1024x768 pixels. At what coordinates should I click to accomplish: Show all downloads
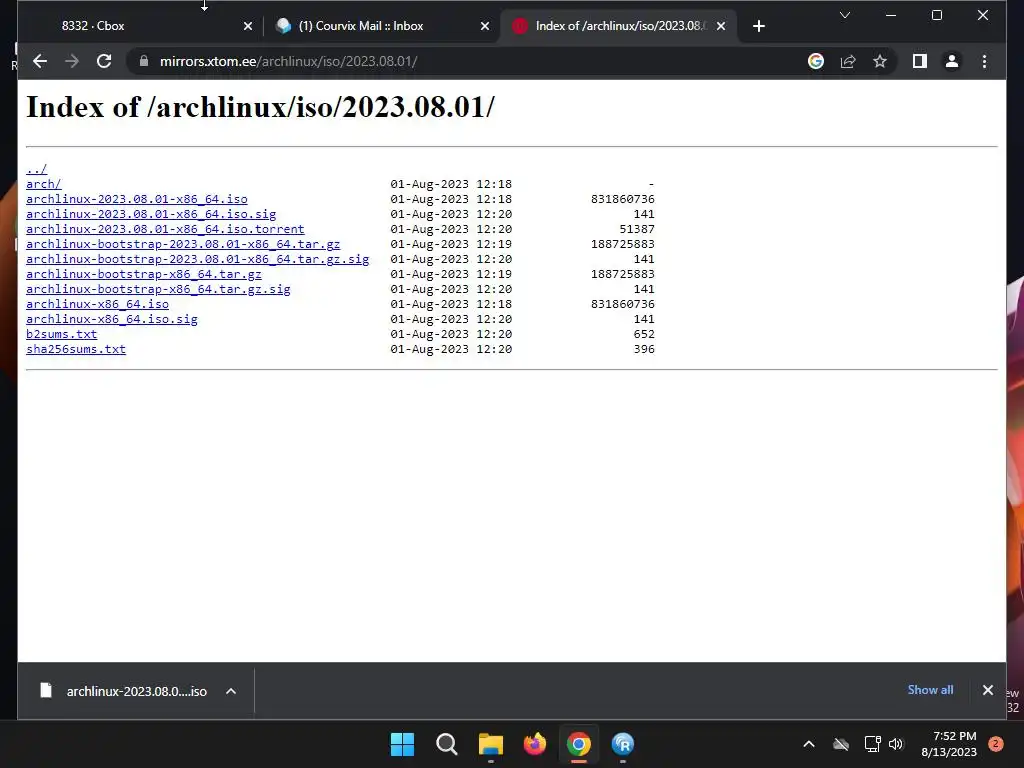(x=930, y=690)
